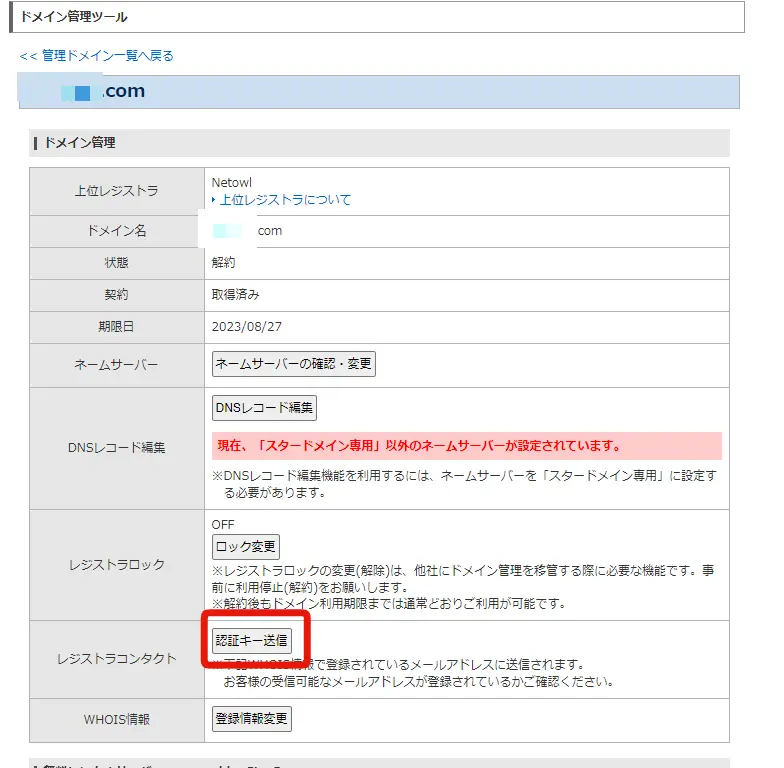Select the blue .com domain heading banner
The width and height of the screenshot is (784, 768).
click(380, 91)
